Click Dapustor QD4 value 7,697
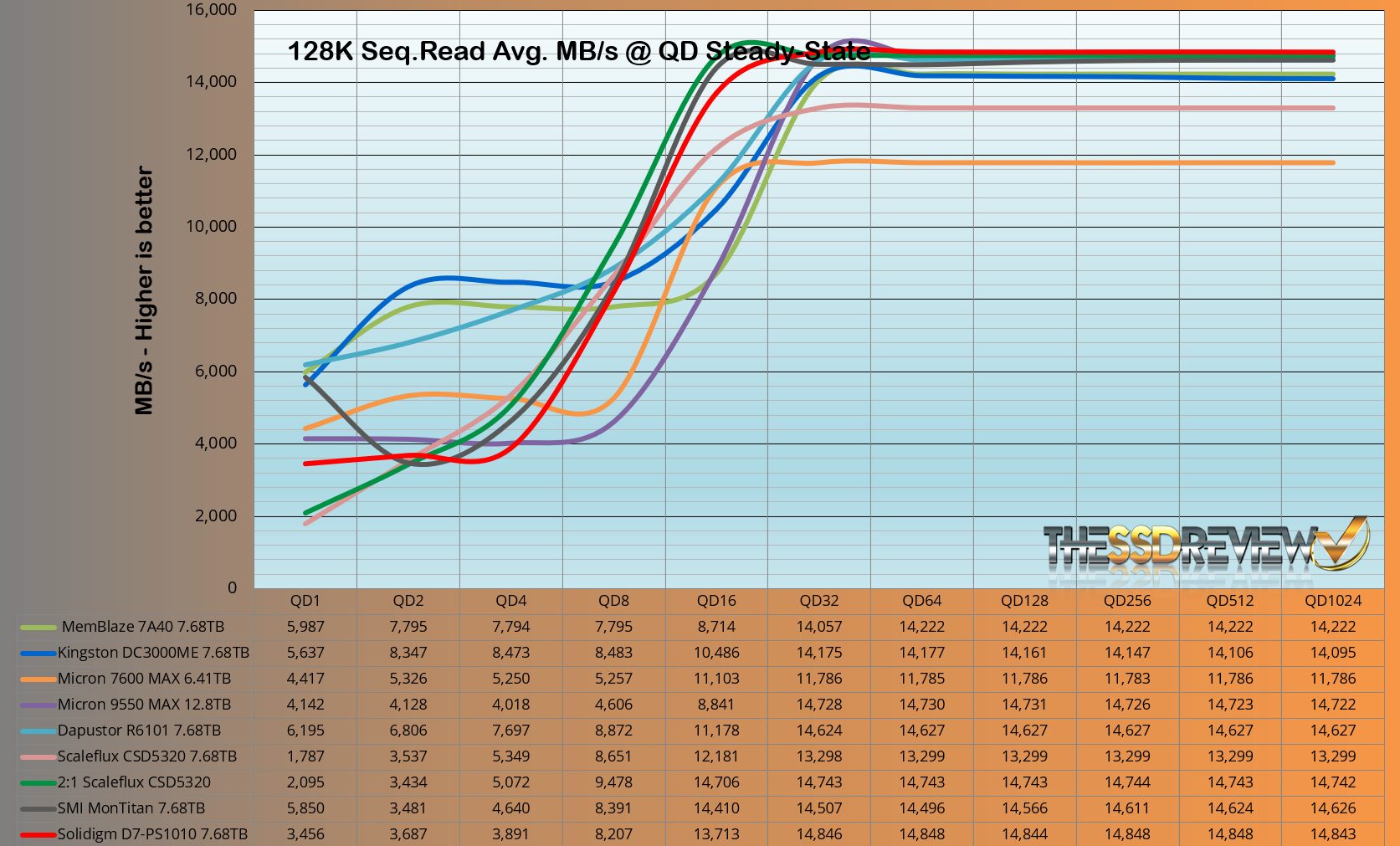Viewport: 1400px width, 846px height. click(511, 731)
